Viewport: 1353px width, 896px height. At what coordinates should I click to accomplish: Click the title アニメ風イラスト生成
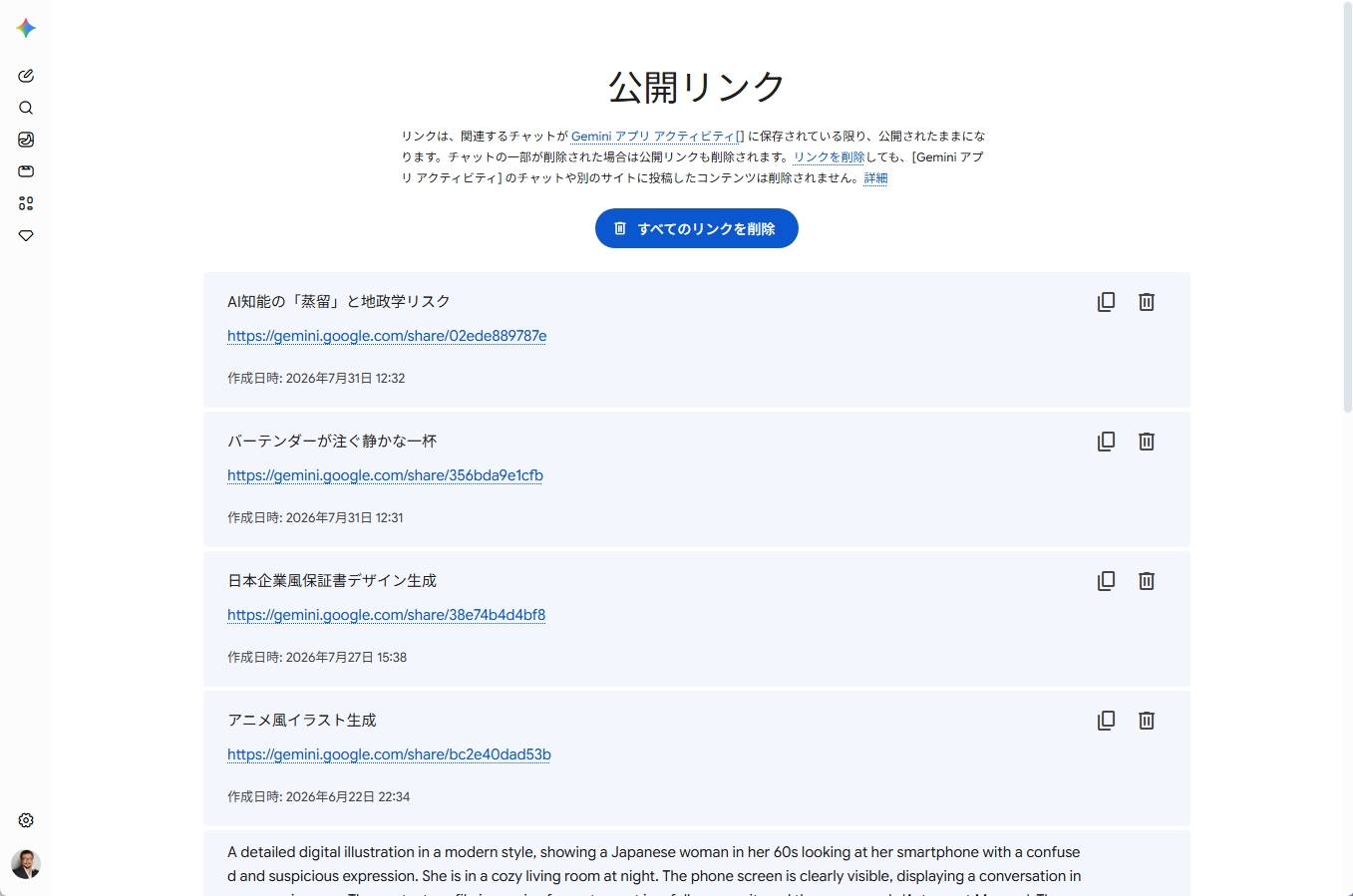click(x=302, y=720)
